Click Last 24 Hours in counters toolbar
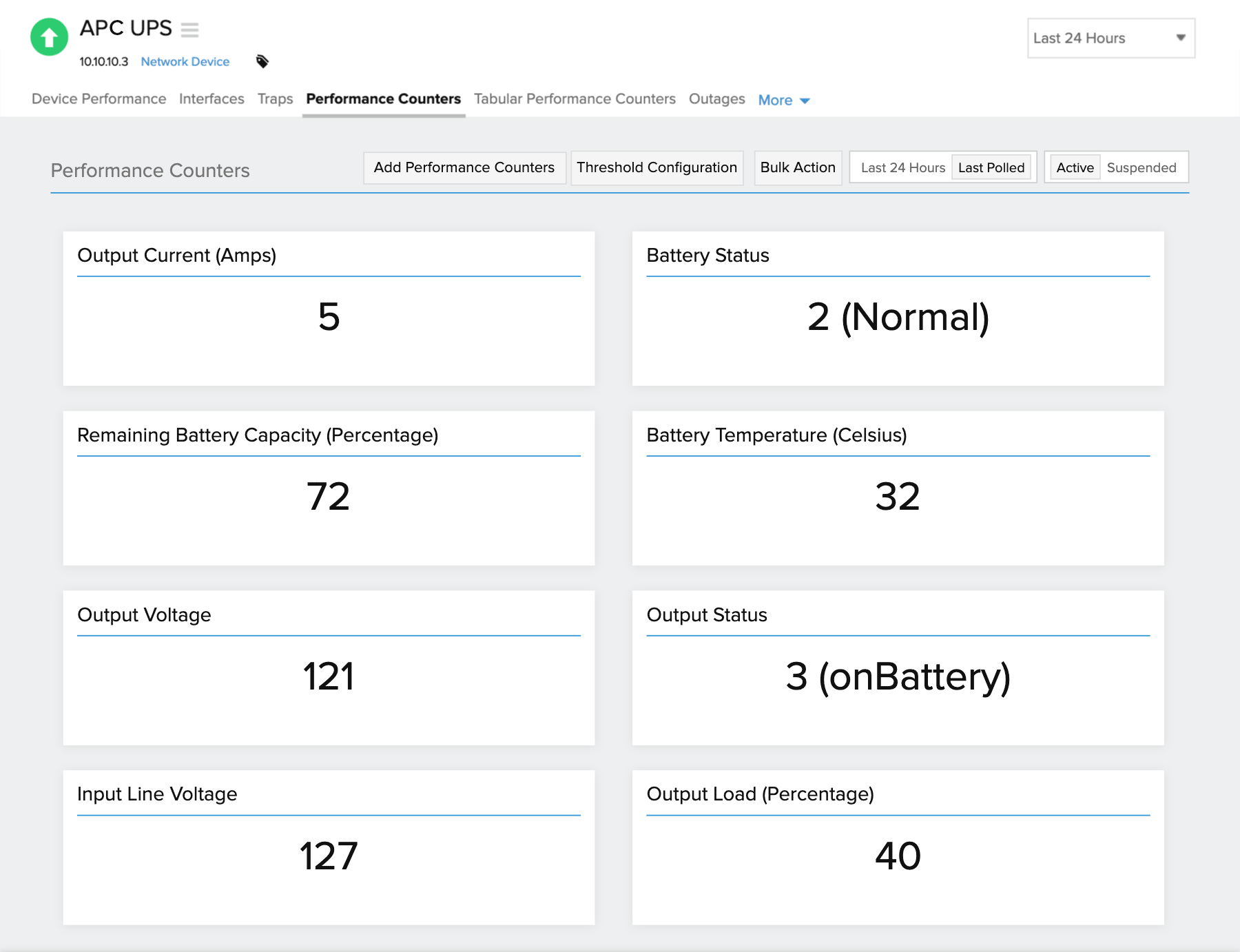The width and height of the screenshot is (1240, 952). (x=903, y=167)
